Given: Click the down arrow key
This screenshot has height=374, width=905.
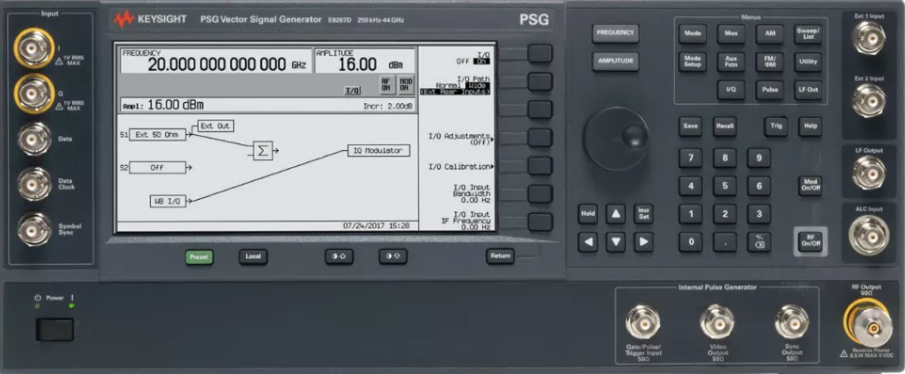Looking at the screenshot, I should (615, 242).
